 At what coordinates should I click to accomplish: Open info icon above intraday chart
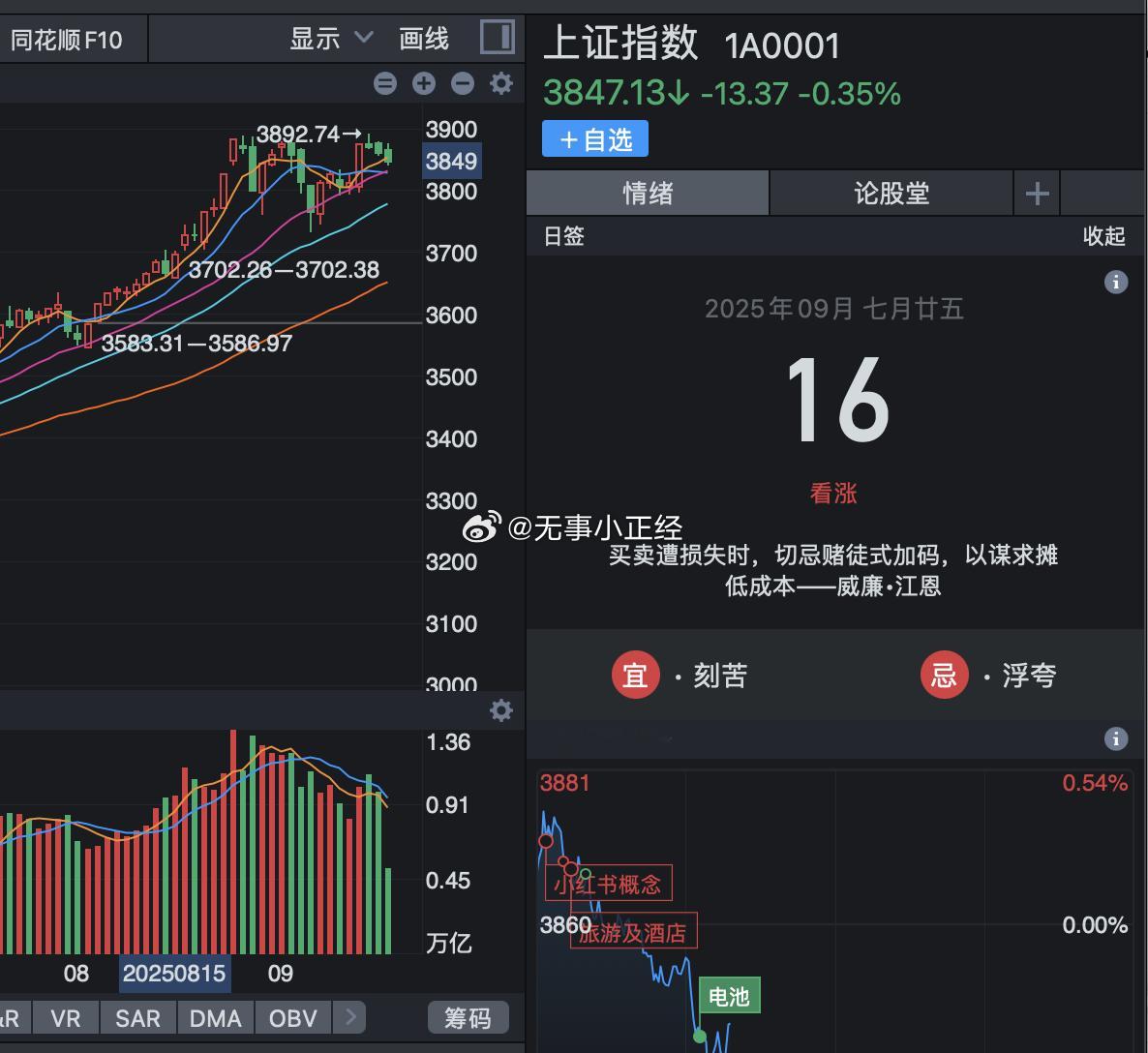[1116, 738]
